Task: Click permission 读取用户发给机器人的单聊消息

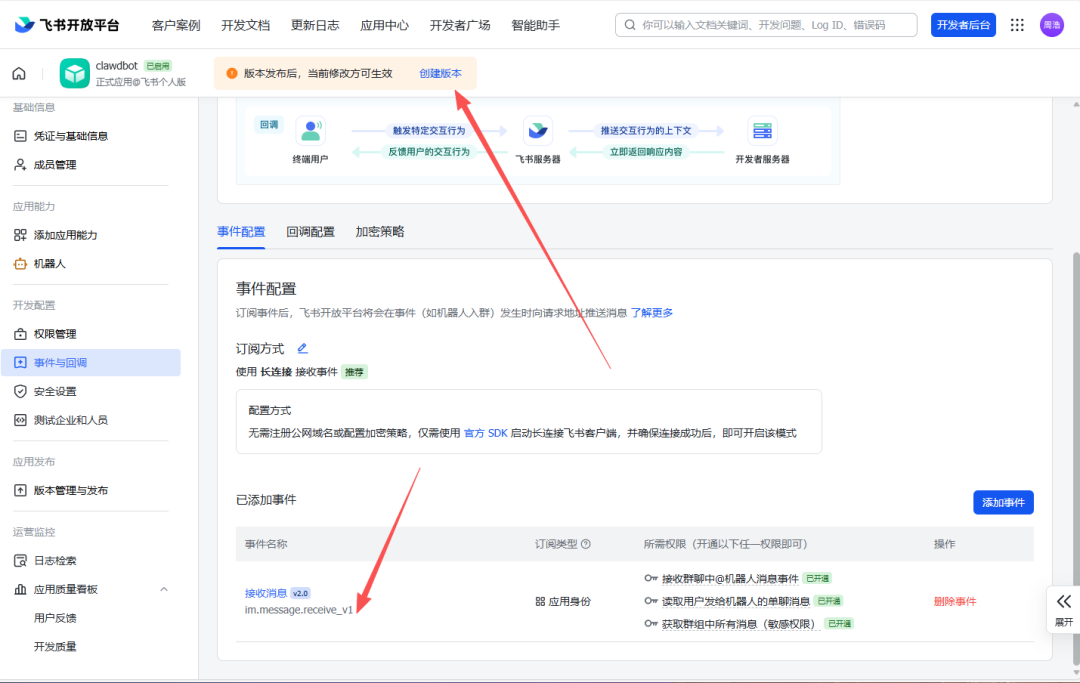Action: click(x=736, y=601)
